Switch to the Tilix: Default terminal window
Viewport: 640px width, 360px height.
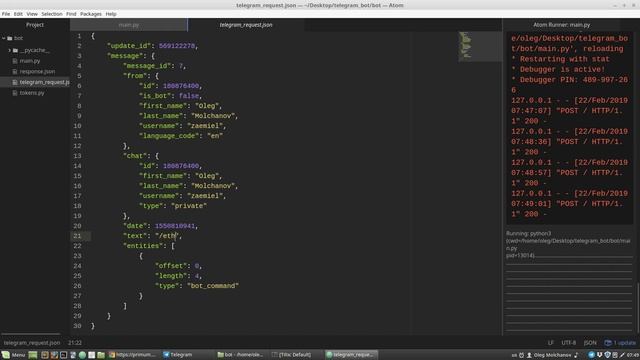pos(297,355)
